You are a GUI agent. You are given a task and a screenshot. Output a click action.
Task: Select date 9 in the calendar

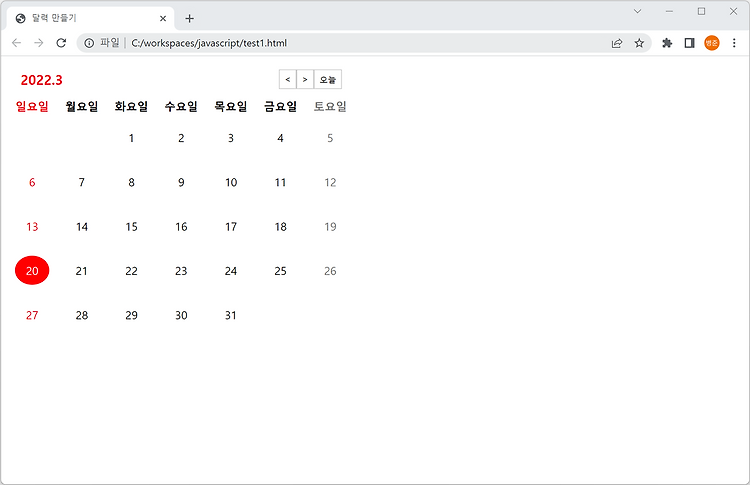[181, 182]
